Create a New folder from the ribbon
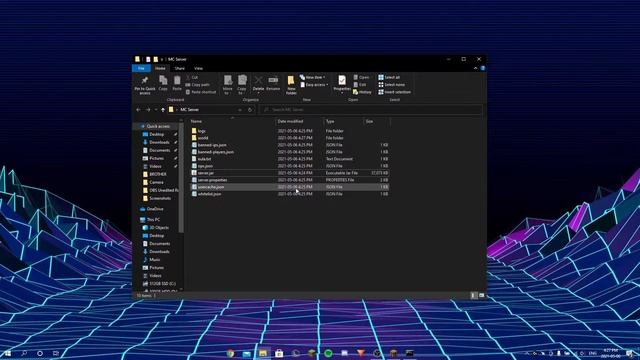Viewport: 640px width, 360px height. [x=291, y=85]
